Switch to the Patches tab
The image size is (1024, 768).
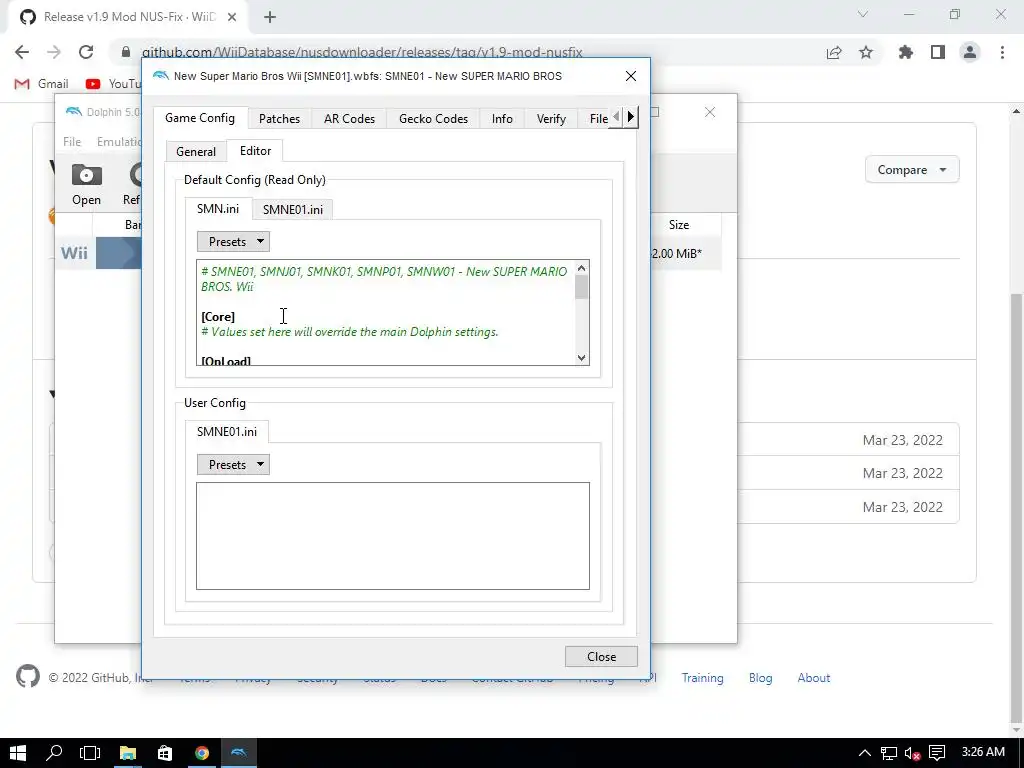pos(279,118)
